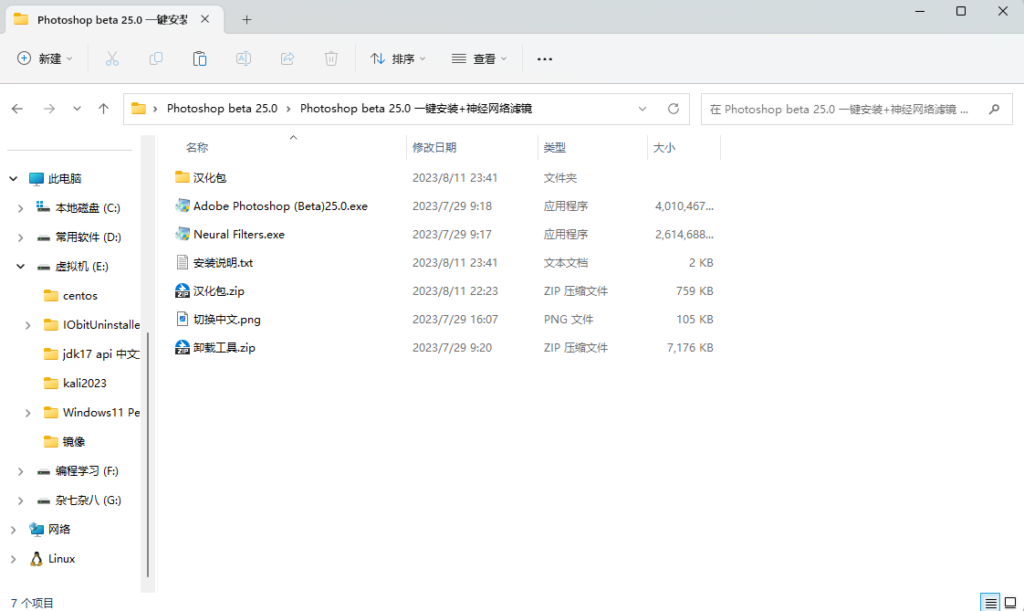
Task: Expand the 编程学习 (F:) node
Action: pyautogui.click(x=20, y=471)
